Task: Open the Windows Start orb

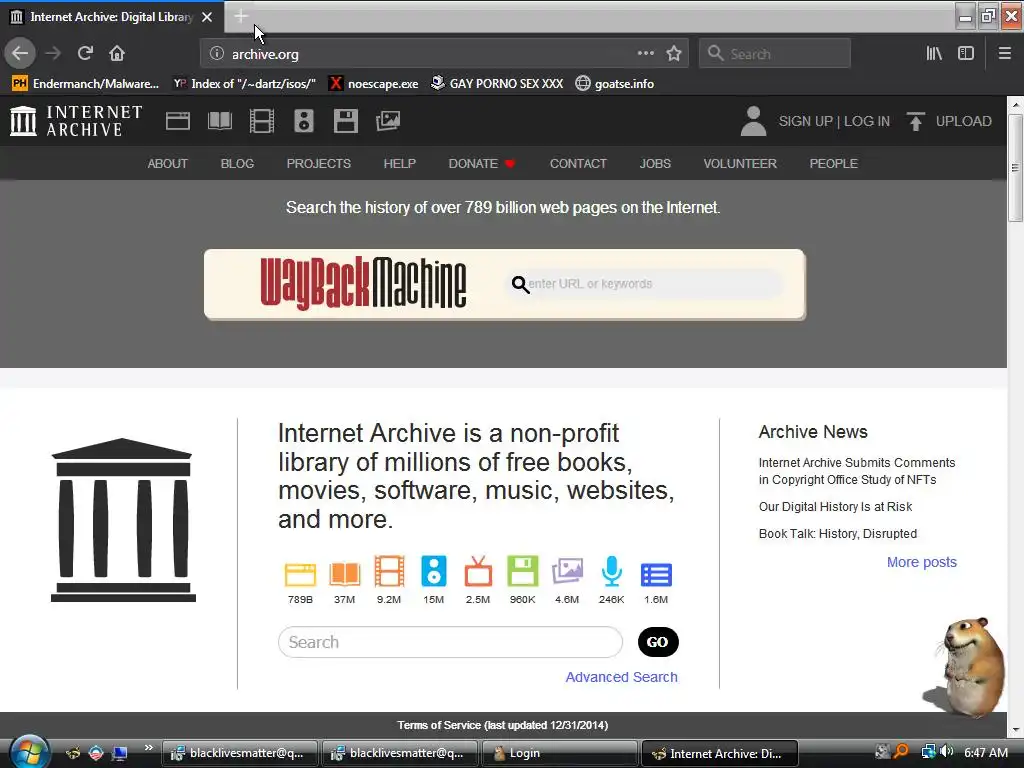Action: point(29,752)
